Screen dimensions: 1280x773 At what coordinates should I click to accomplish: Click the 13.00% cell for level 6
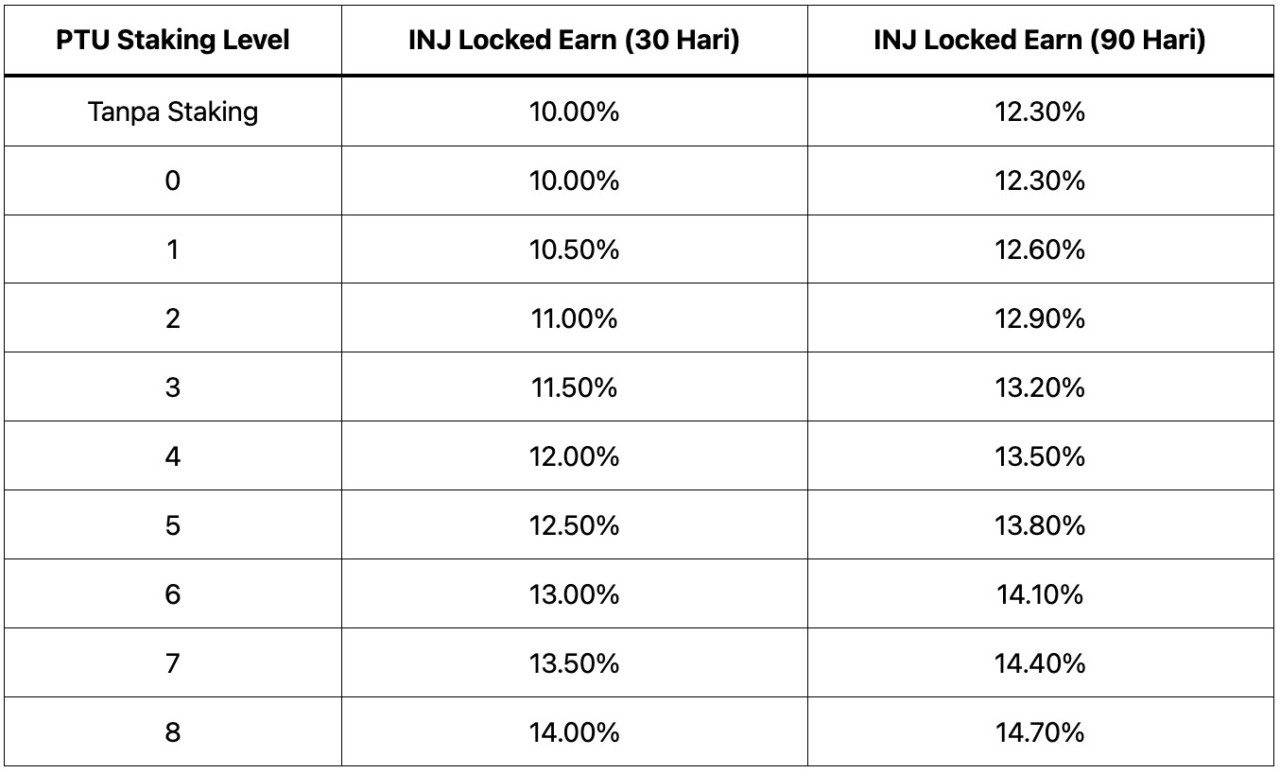573,595
